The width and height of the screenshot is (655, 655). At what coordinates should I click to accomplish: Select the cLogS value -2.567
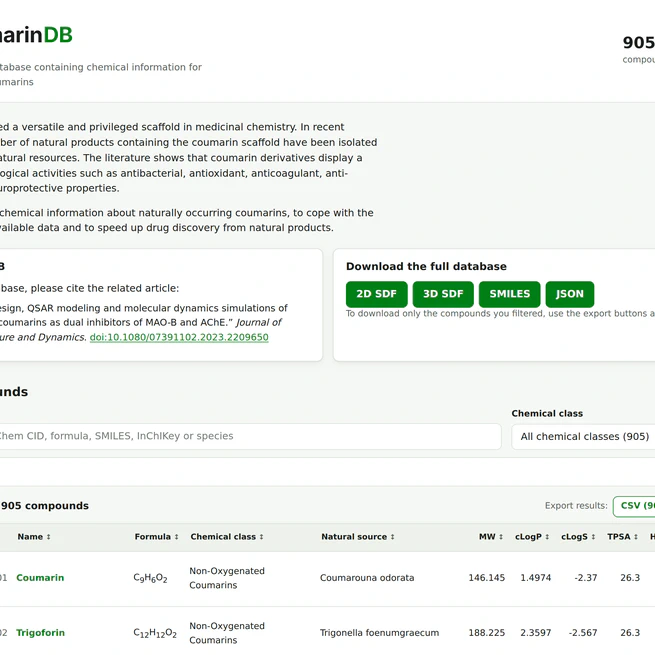582,633
